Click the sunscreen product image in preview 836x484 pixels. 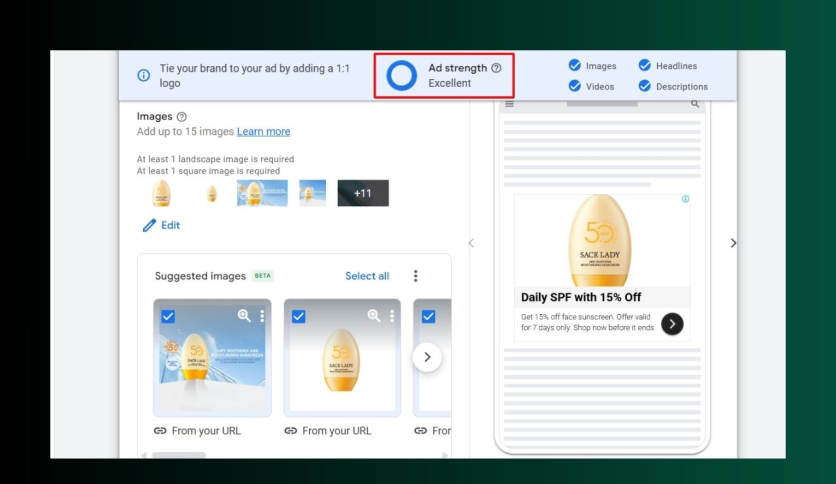600,240
